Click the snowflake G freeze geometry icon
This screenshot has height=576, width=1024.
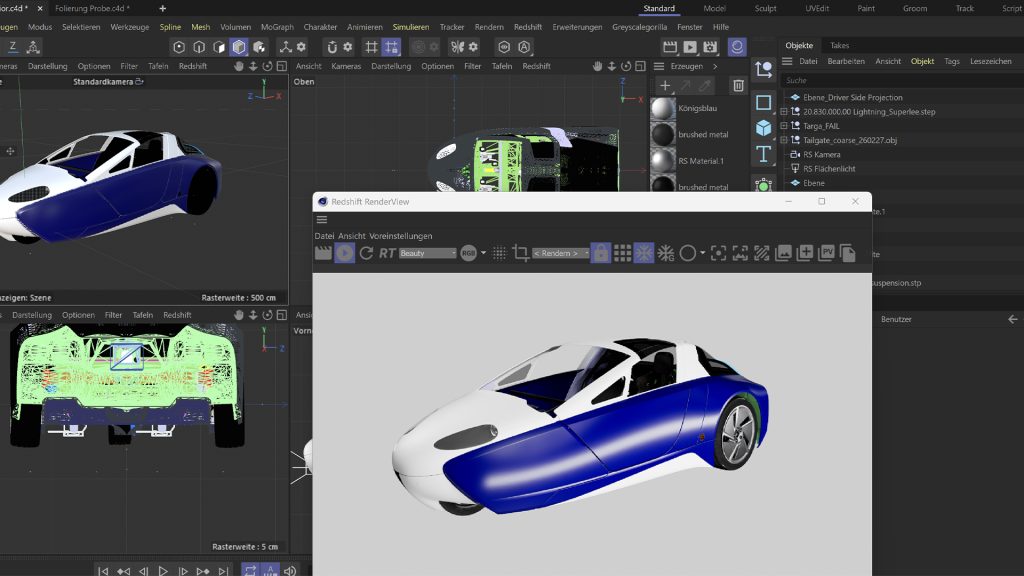click(x=666, y=253)
